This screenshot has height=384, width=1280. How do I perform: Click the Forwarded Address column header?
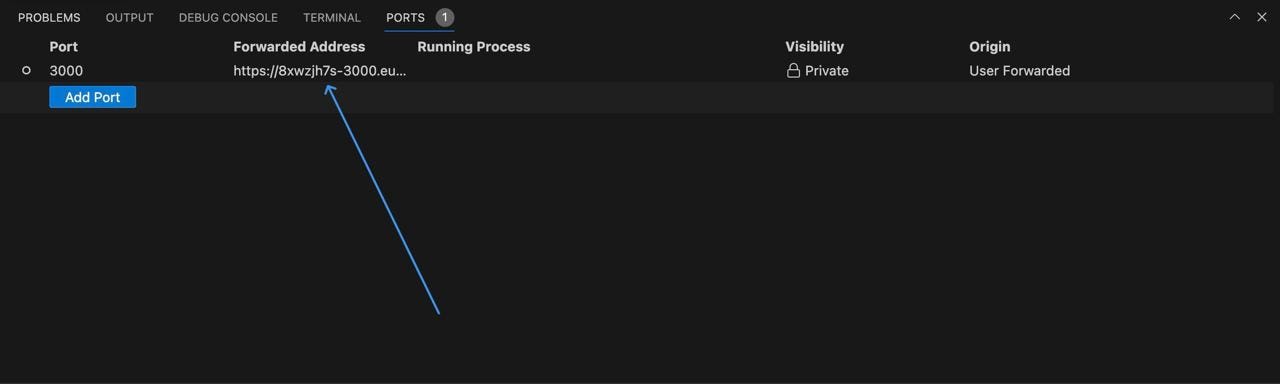click(299, 46)
